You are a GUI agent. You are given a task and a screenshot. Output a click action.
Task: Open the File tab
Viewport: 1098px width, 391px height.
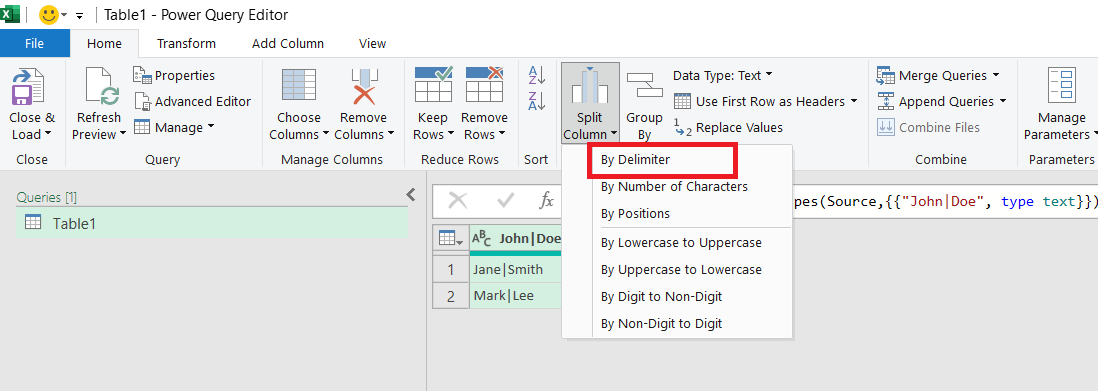click(x=34, y=43)
